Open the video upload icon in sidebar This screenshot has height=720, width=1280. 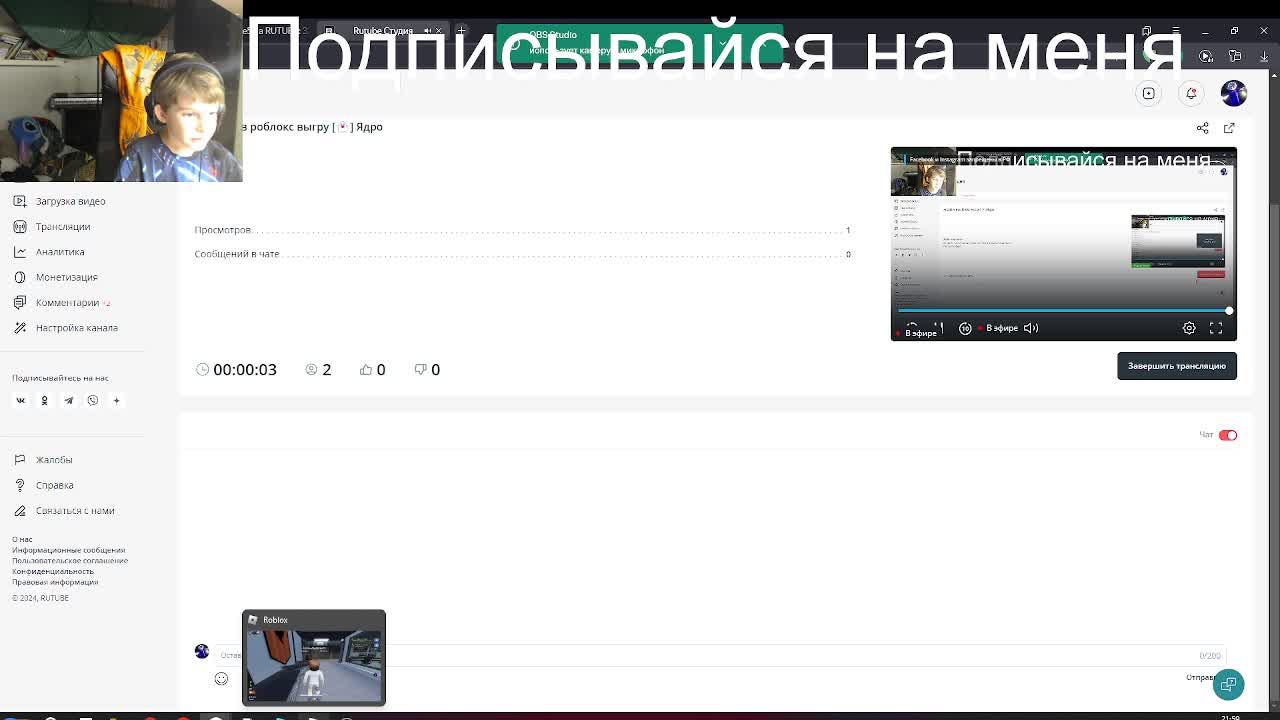tap(20, 201)
